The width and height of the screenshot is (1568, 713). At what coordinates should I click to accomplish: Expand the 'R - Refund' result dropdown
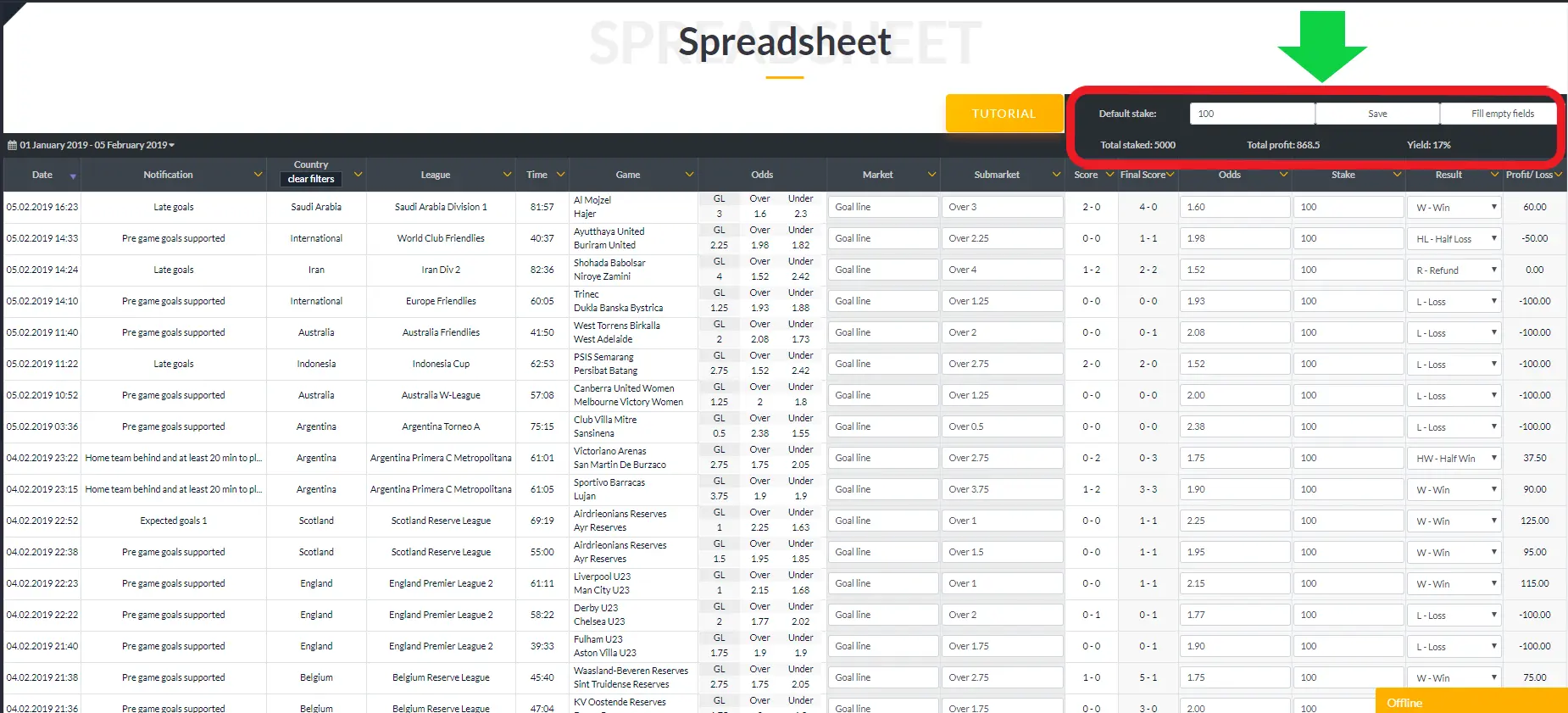click(1454, 270)
